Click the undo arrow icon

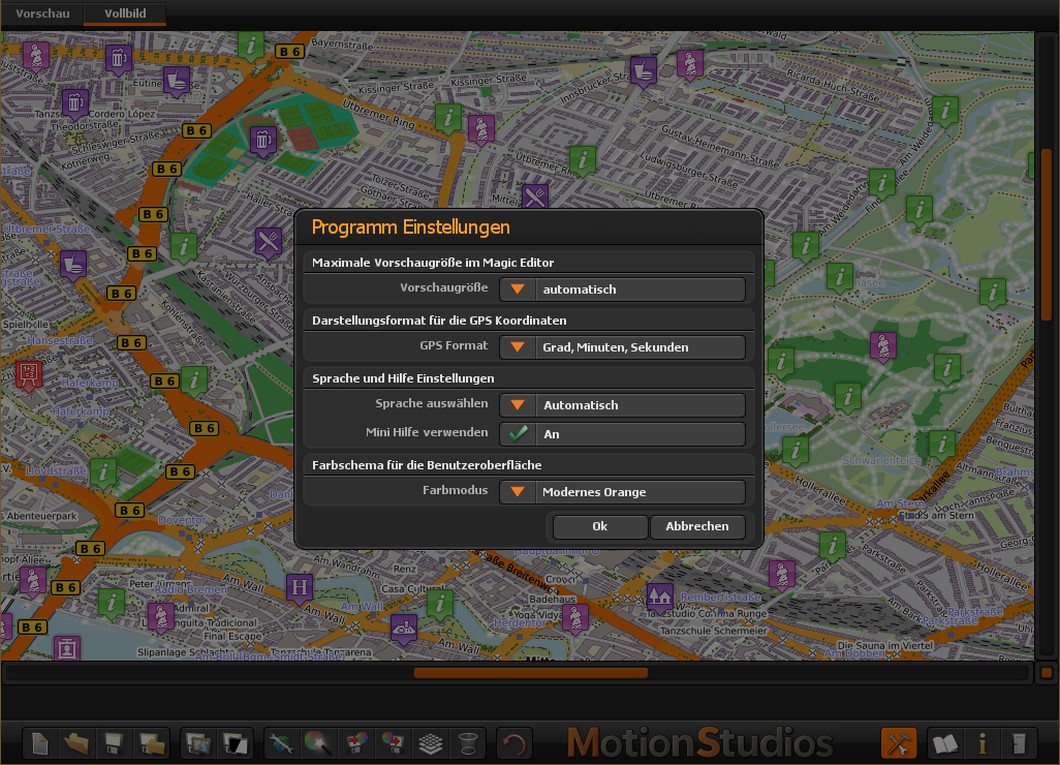tap(514, 744)
